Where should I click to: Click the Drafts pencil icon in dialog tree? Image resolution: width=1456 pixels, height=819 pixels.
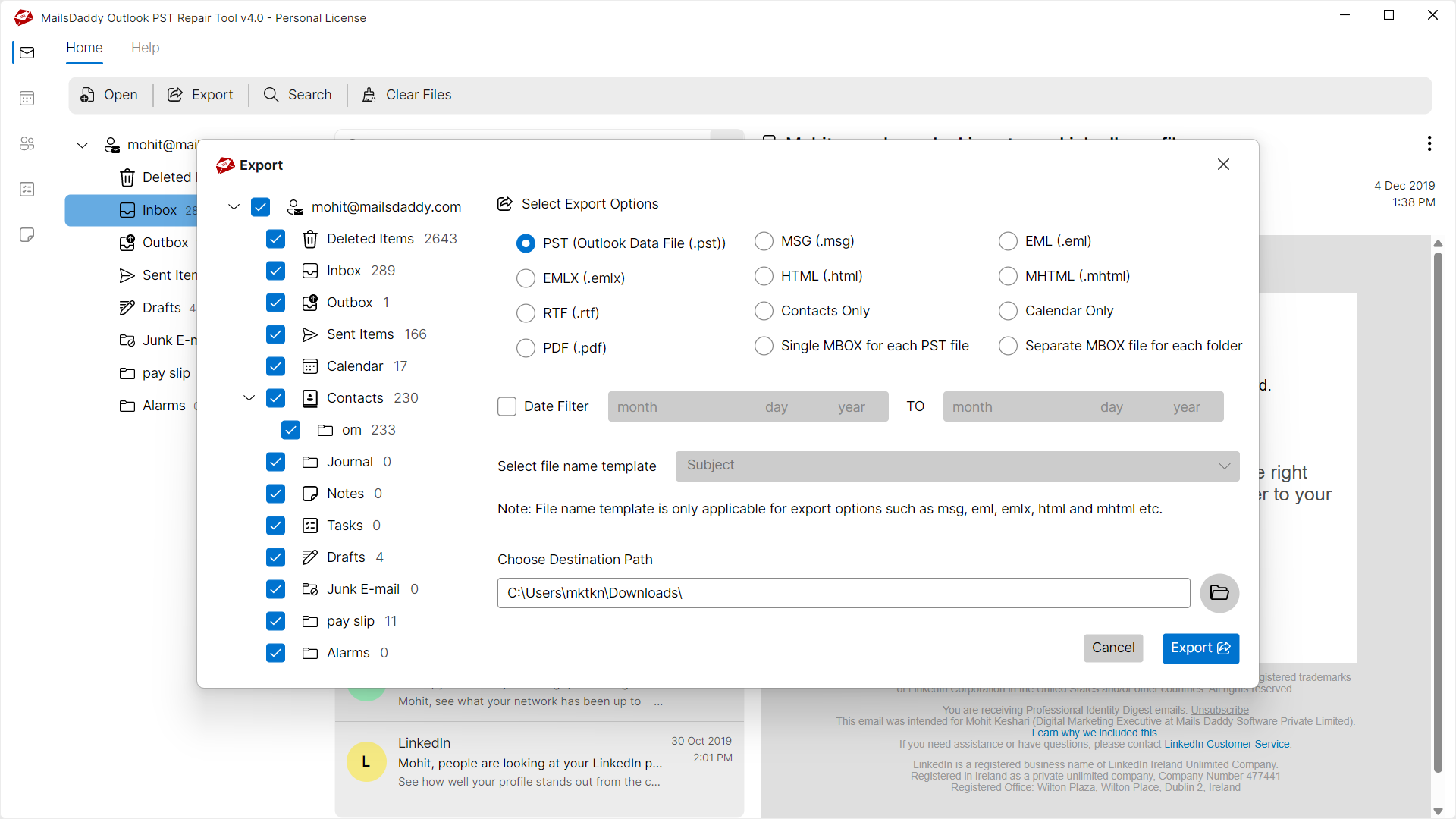pos(310,557)
